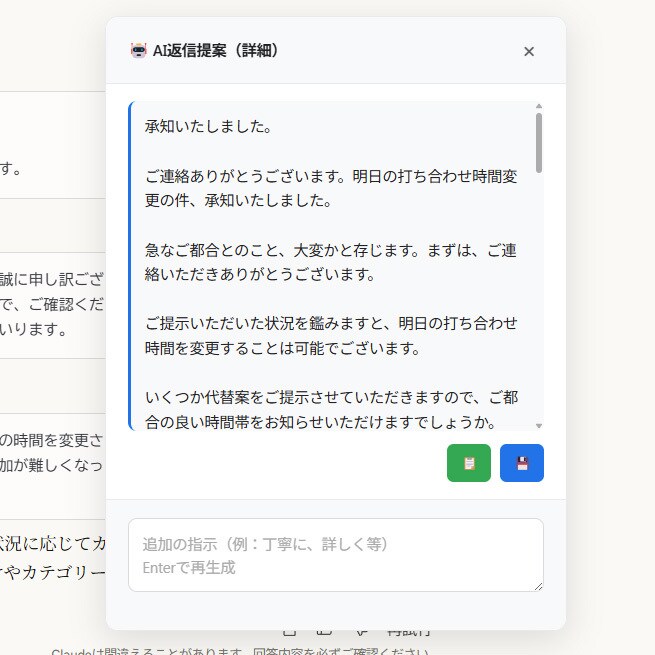Image resolution: width=655 pixels, height=655 pixels.
Task: Click the robot icon beside AI返信提案 title
Action: coord(138,51)
